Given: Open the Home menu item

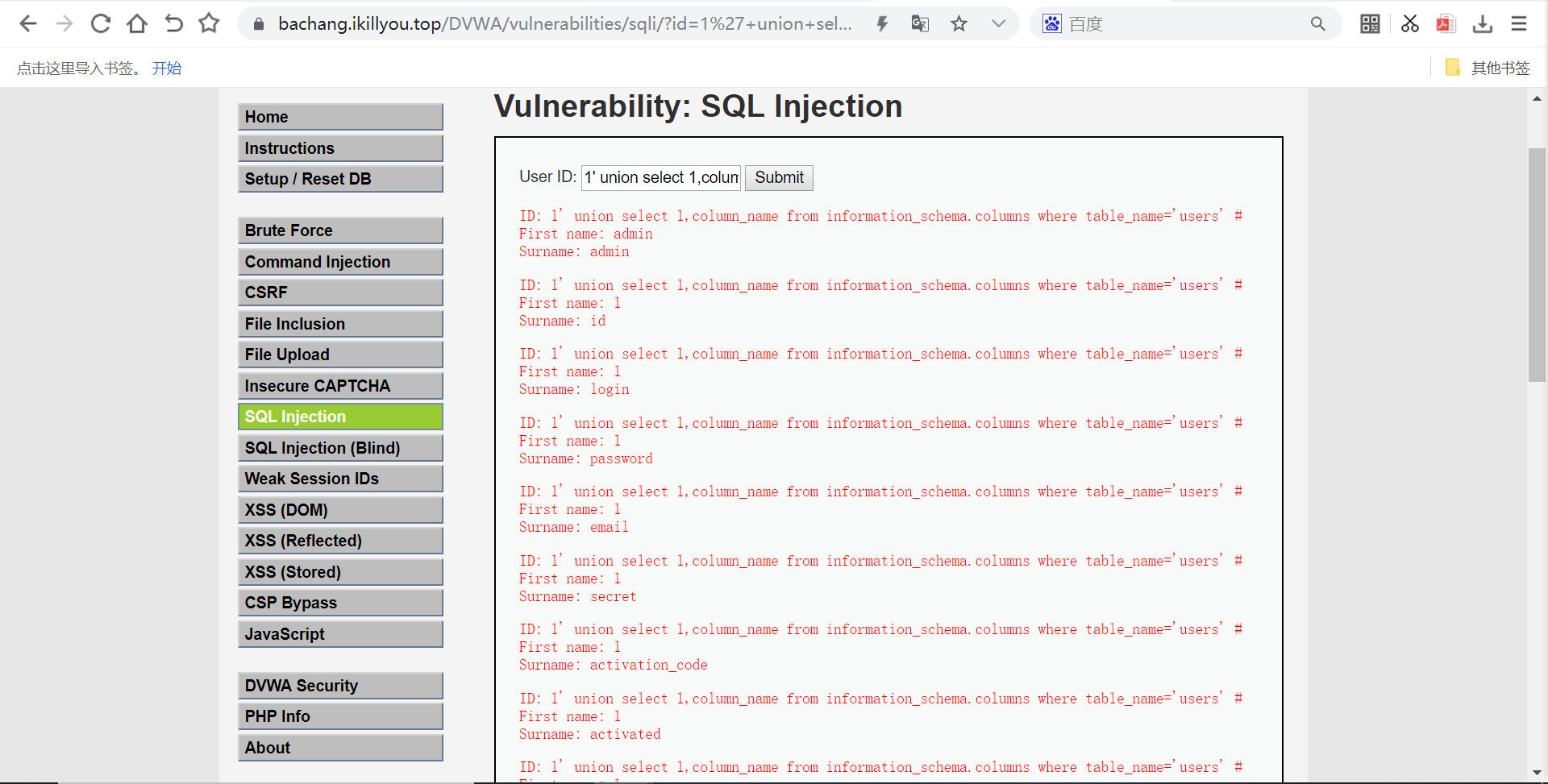Looking at the screenshot, I should coord(340,117).
